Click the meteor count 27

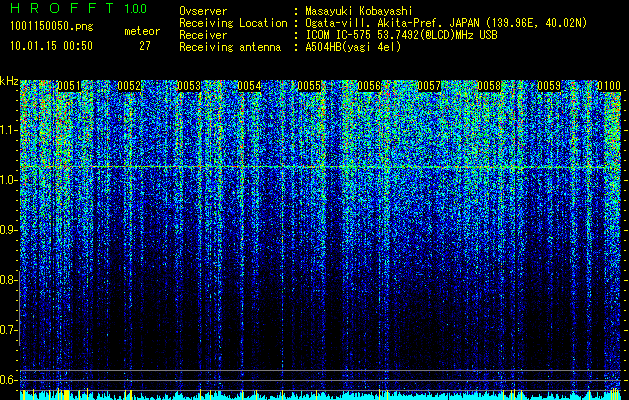coord(145,46)
